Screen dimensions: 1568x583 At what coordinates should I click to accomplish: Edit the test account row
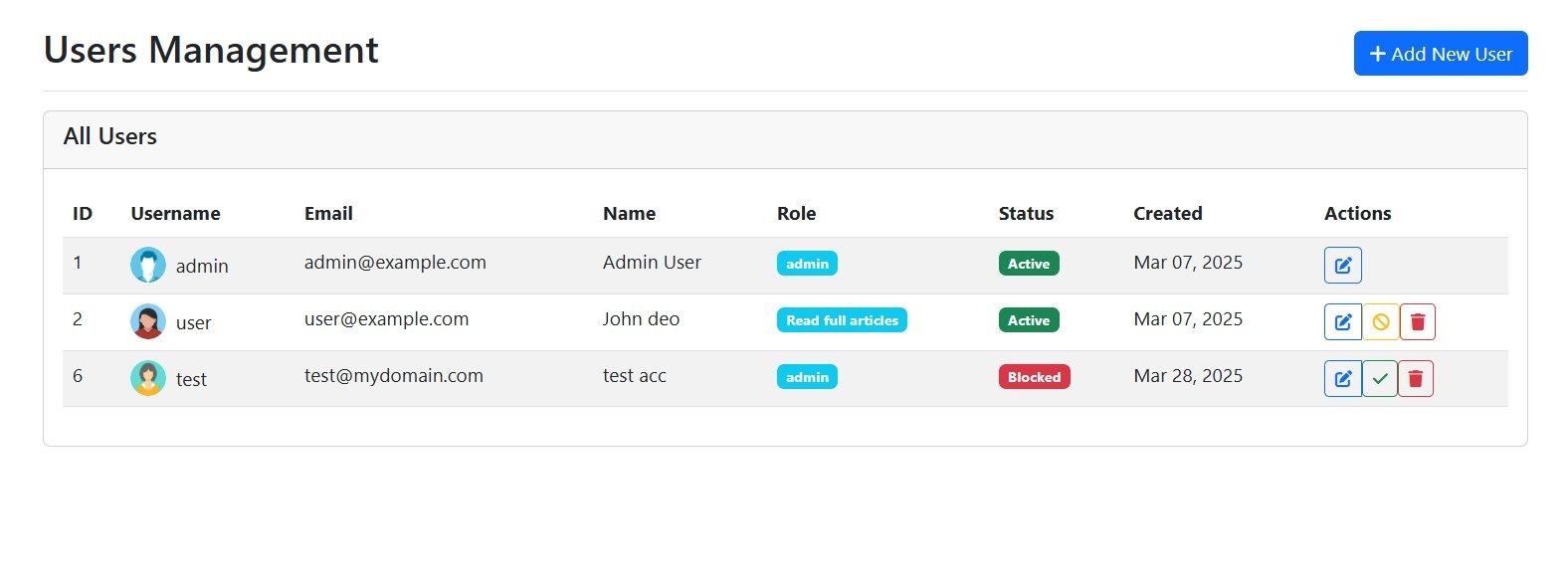(1342, 379)
